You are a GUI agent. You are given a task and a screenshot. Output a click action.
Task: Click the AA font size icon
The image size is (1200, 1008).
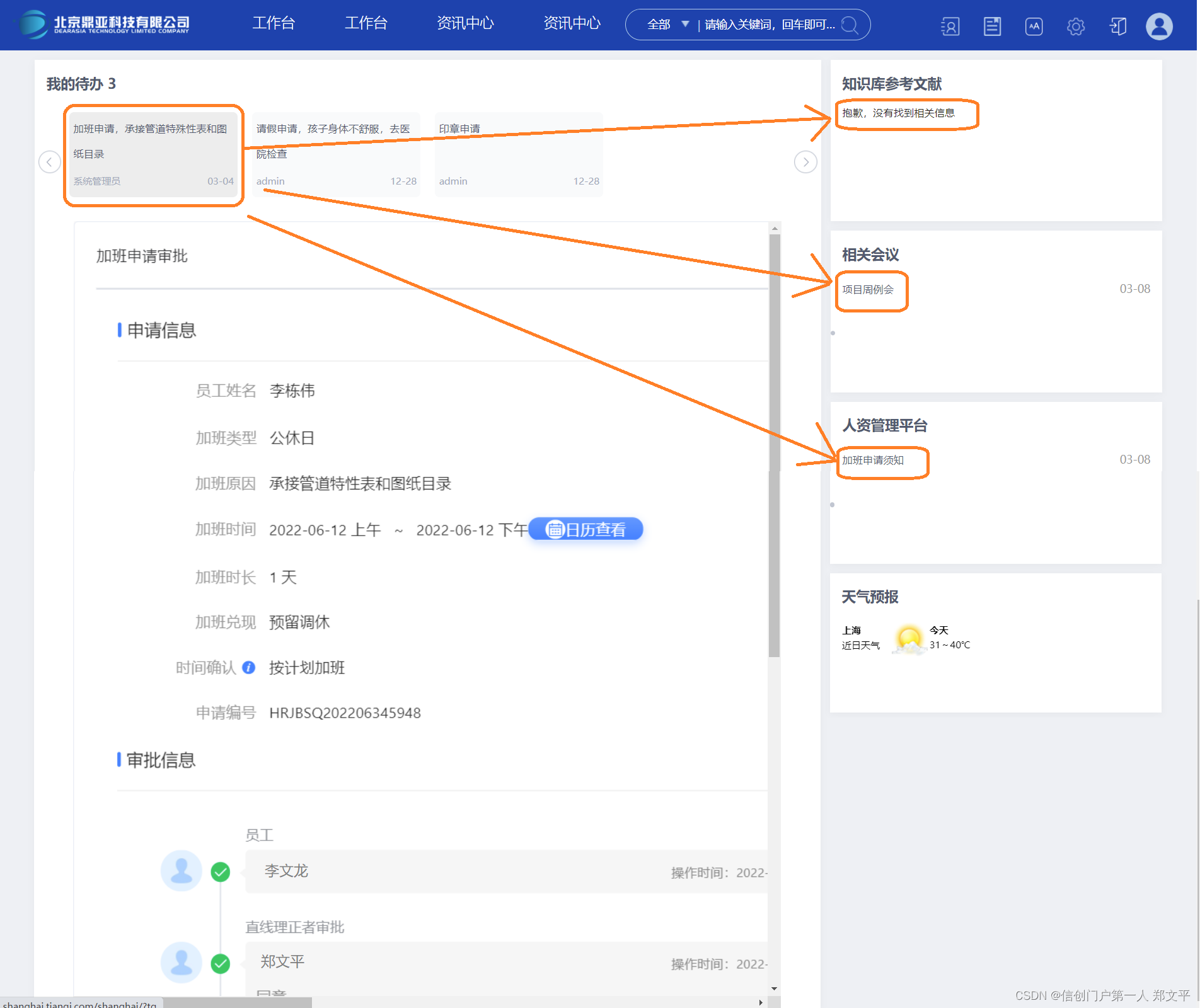[1034, 26]
